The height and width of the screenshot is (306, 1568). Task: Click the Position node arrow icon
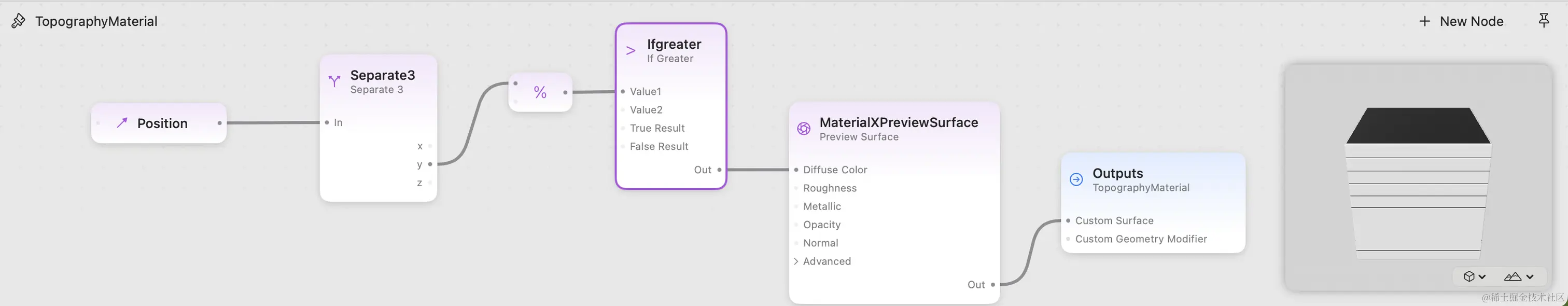(x=122, y=123)
